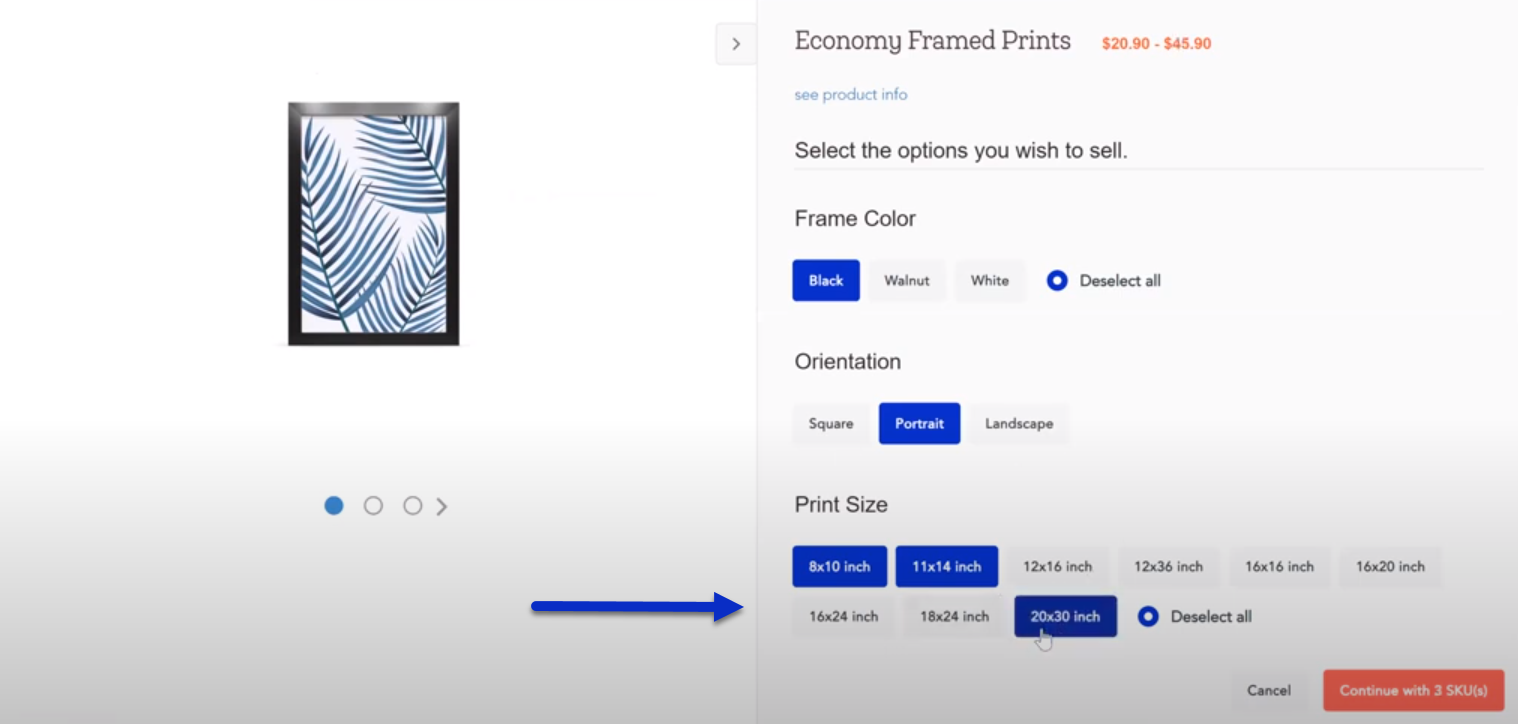Enable the Walnut frame color
Viewport: 1518px width, 724px height.
click(907, 281)
